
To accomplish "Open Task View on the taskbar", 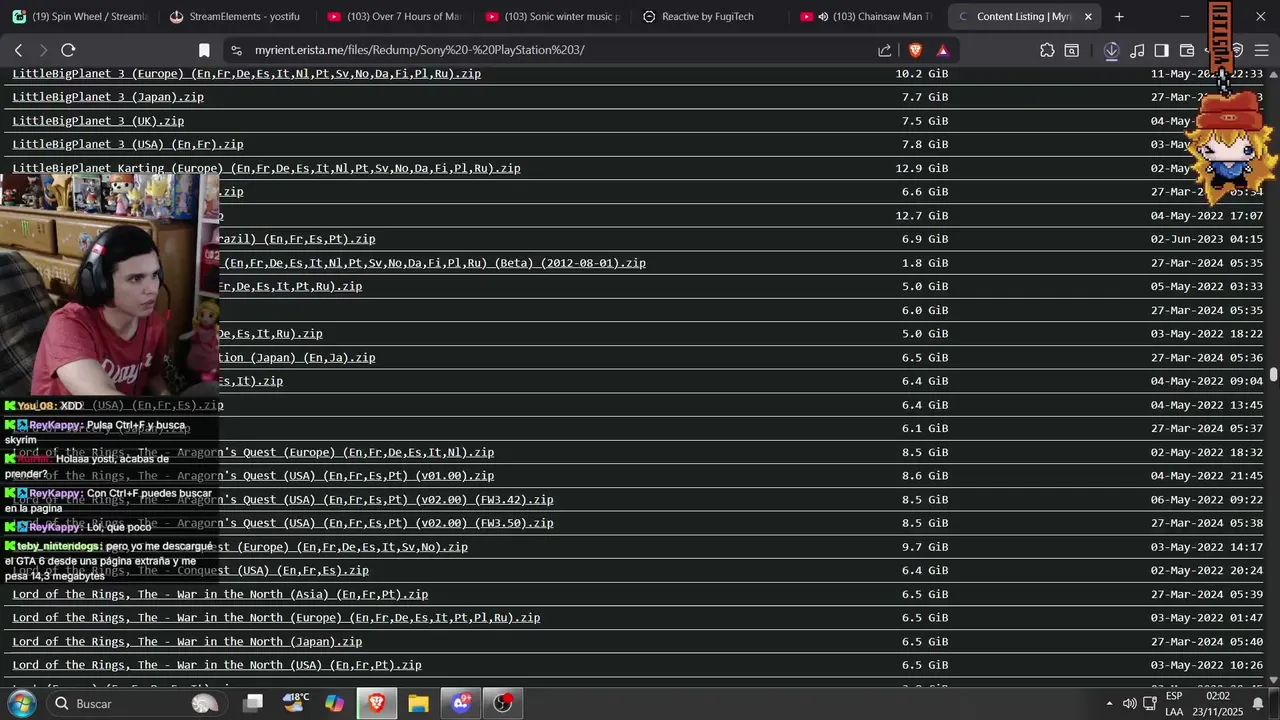I will point(253,703).
